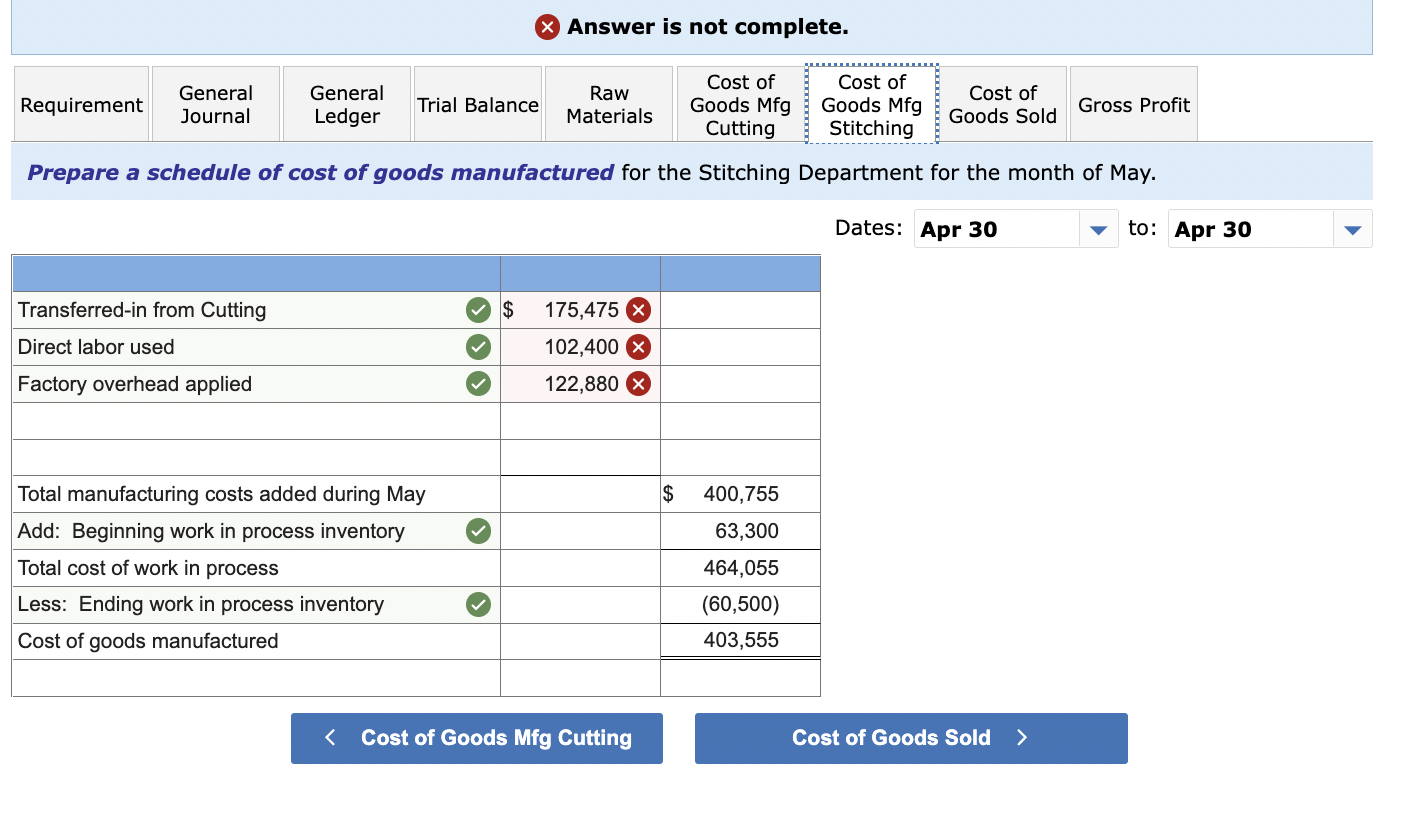
Task: Open the Raw Materials tab
Action: click(x=608, y=103)
